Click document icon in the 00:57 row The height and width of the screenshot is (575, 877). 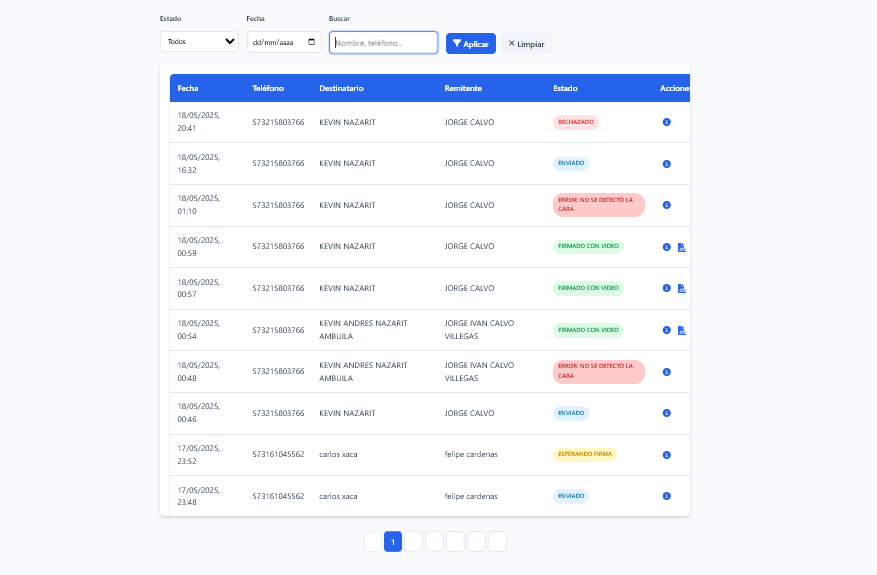click(681, 288)
